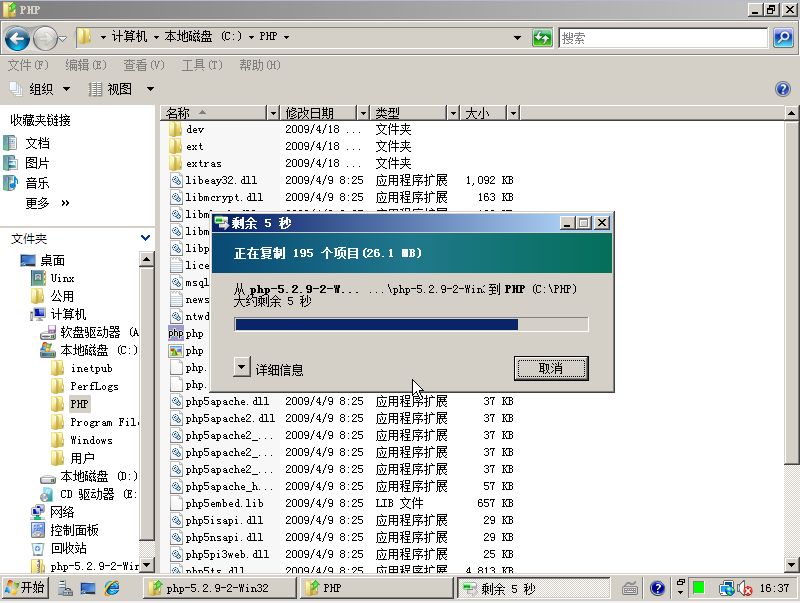Open the 文件(F) menu
800x603 pixels.
tap(28, 65)
